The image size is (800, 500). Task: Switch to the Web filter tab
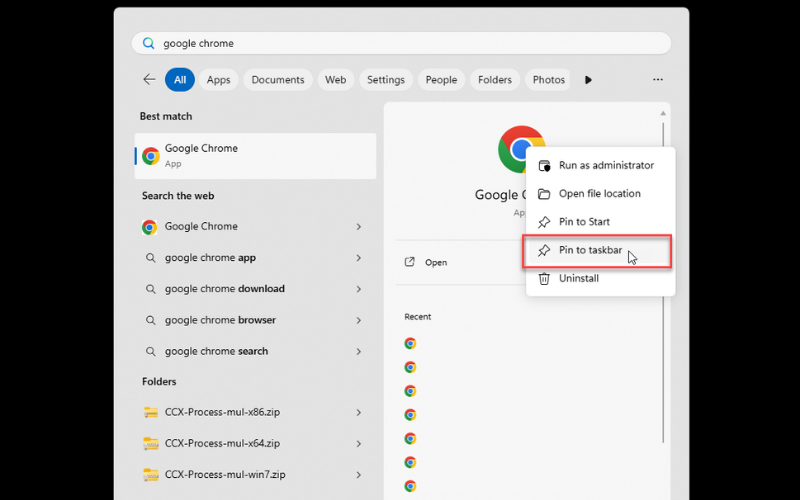pyautogui.click(x=335, y=80)
